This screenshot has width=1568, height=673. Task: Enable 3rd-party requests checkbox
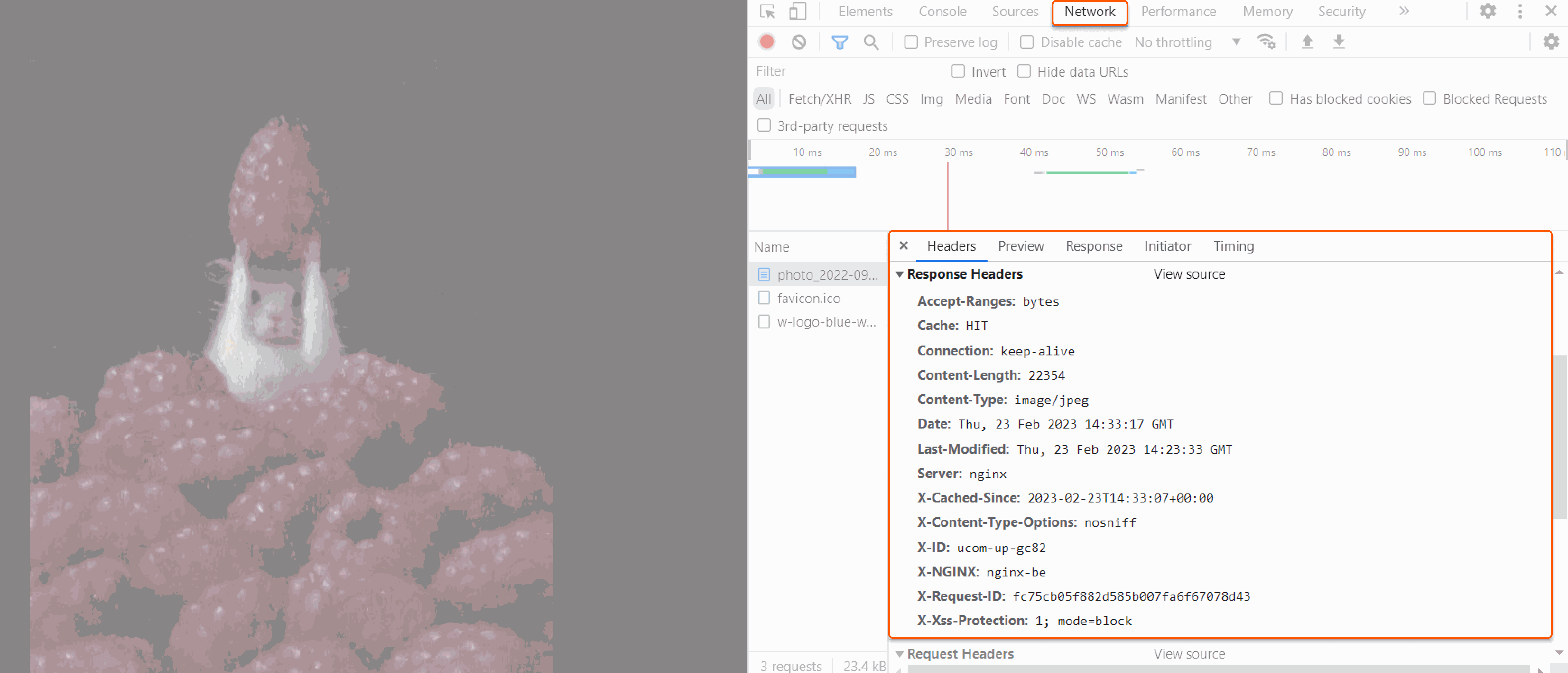764,125
